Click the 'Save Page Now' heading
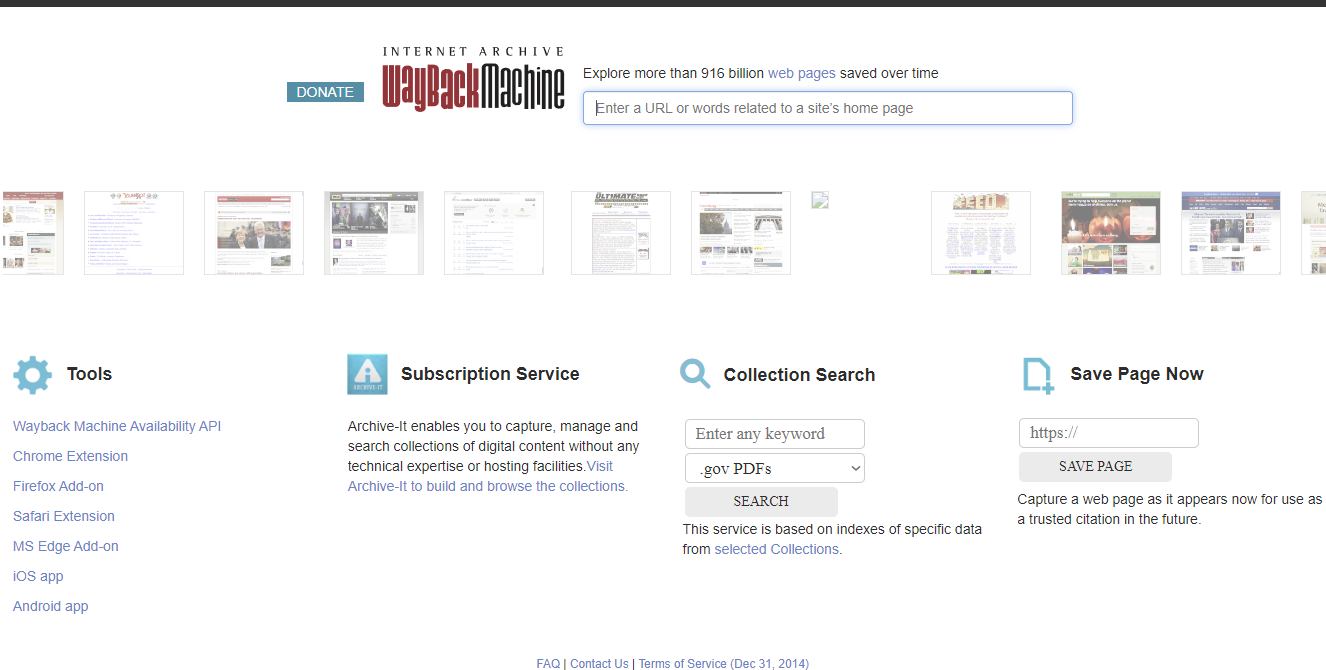 1137,374
